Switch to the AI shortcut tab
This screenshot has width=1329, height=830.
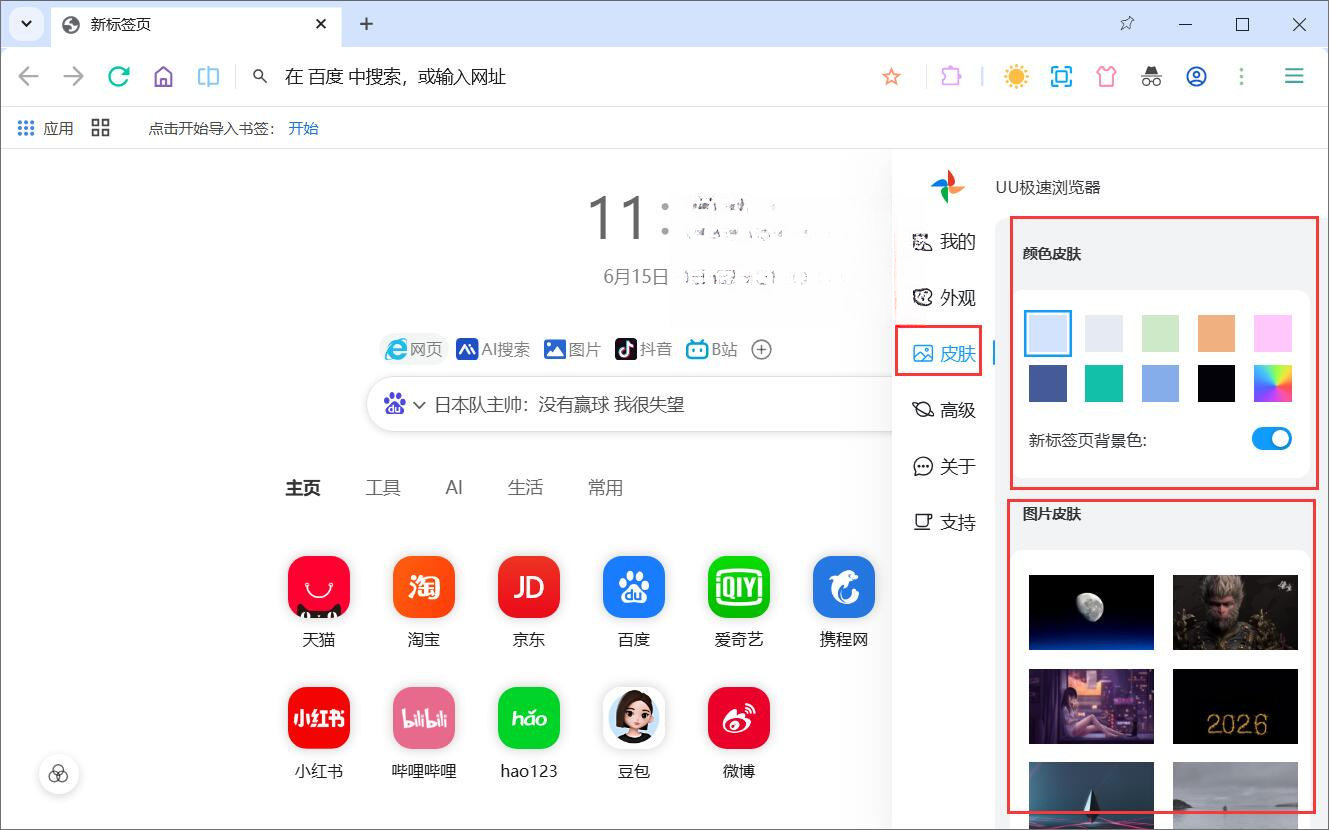454,487
